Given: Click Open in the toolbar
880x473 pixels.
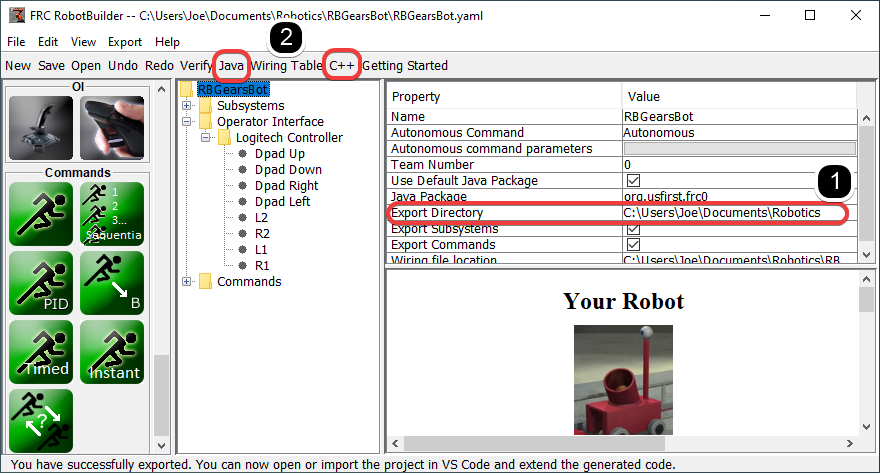Looking at the screenshot, I should (86, 66).
